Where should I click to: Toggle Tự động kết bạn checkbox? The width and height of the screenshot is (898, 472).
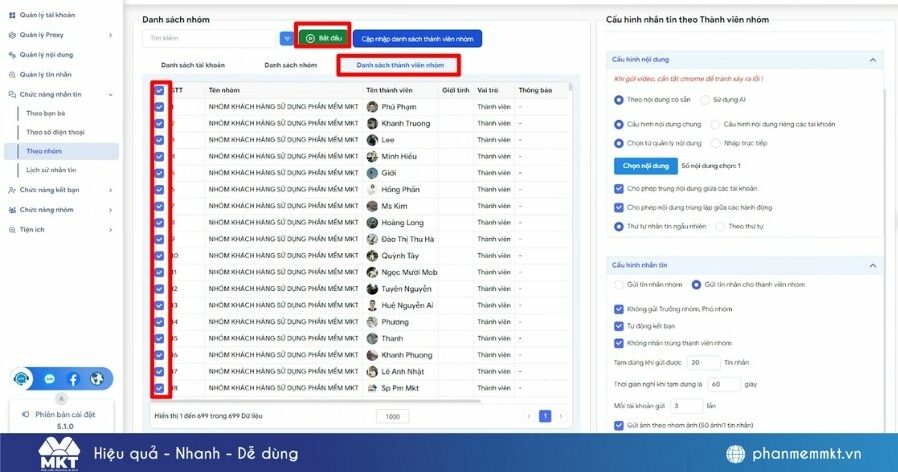619,326
